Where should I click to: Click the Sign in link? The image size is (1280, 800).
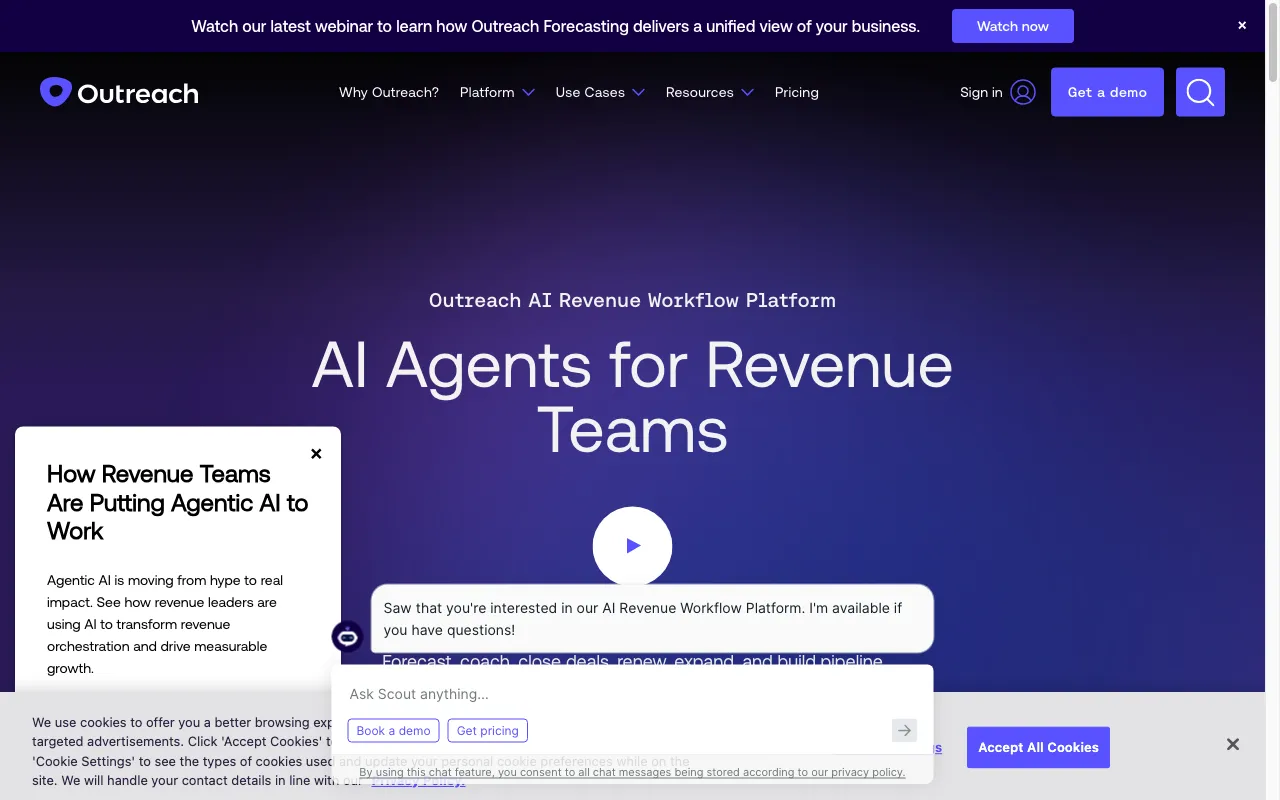coord(981,92)
